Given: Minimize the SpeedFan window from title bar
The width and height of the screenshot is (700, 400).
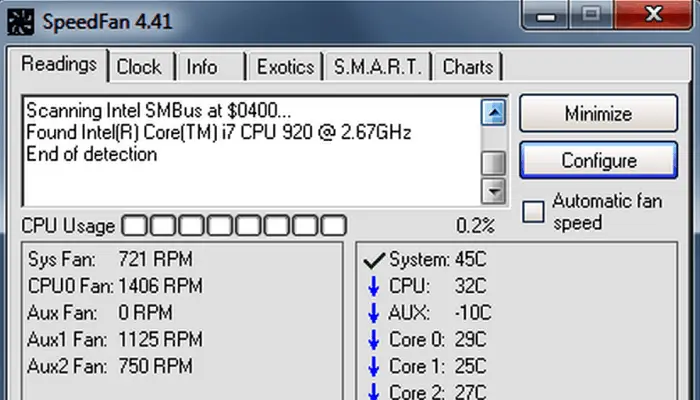Looking at the screenshot, I should [x=546, y=15].
